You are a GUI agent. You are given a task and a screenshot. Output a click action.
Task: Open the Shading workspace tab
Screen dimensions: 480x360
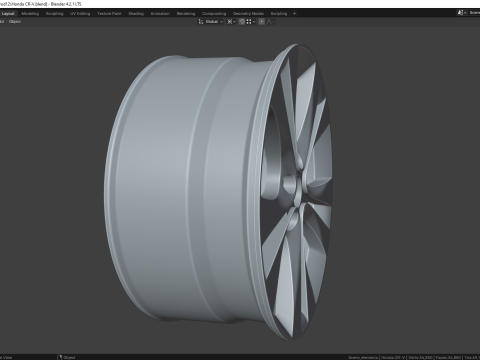136,14
